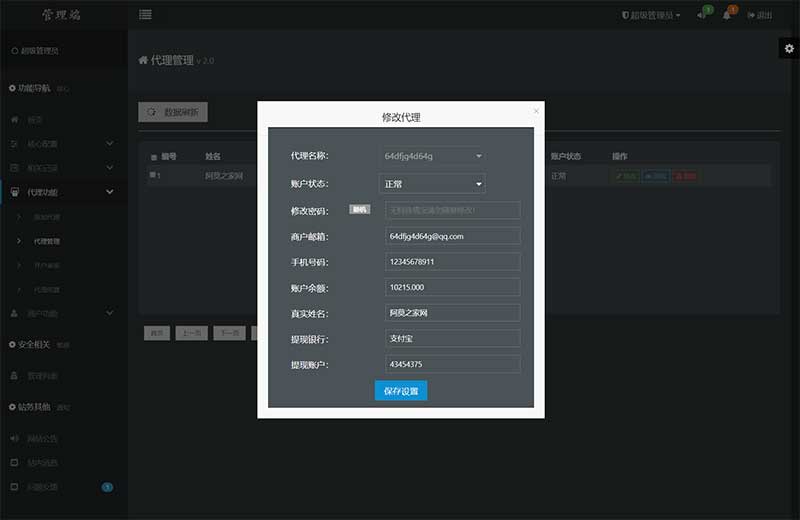Expand the 超级管理员 user dropdown in top bar

tap(651, 16)
